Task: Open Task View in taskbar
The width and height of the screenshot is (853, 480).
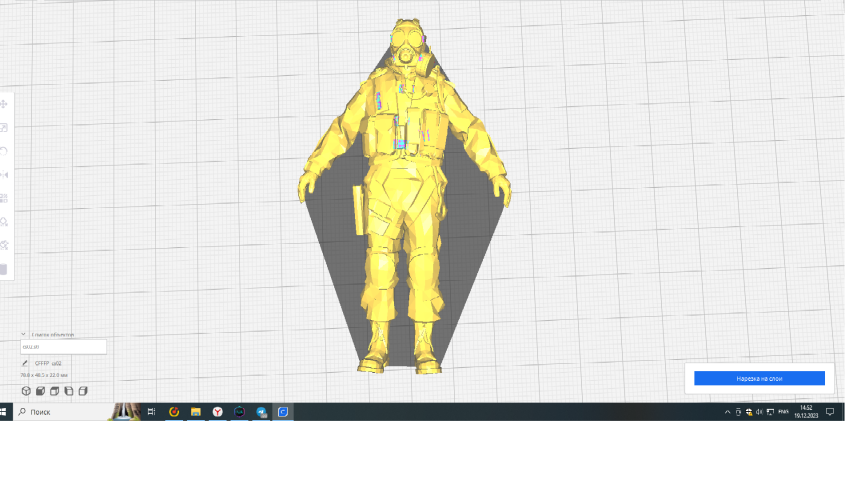Action: (151, 412)
